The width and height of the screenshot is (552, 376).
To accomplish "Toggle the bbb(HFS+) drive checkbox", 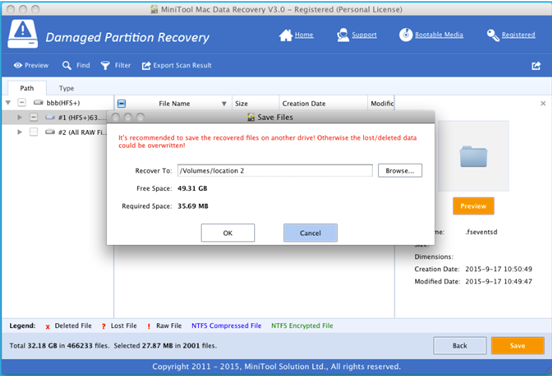I will 22,102.
